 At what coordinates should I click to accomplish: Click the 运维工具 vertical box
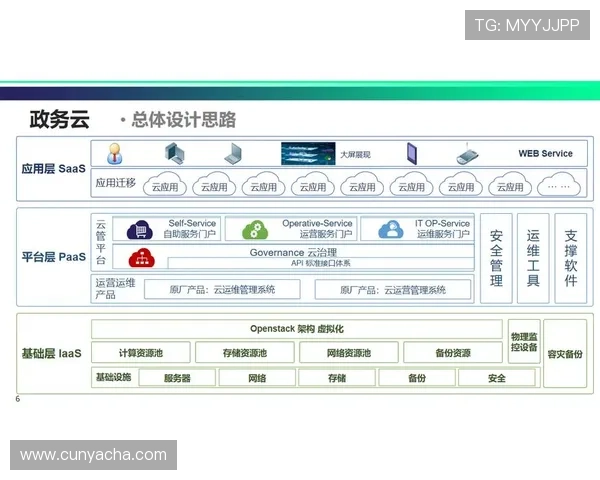(533, 258)
